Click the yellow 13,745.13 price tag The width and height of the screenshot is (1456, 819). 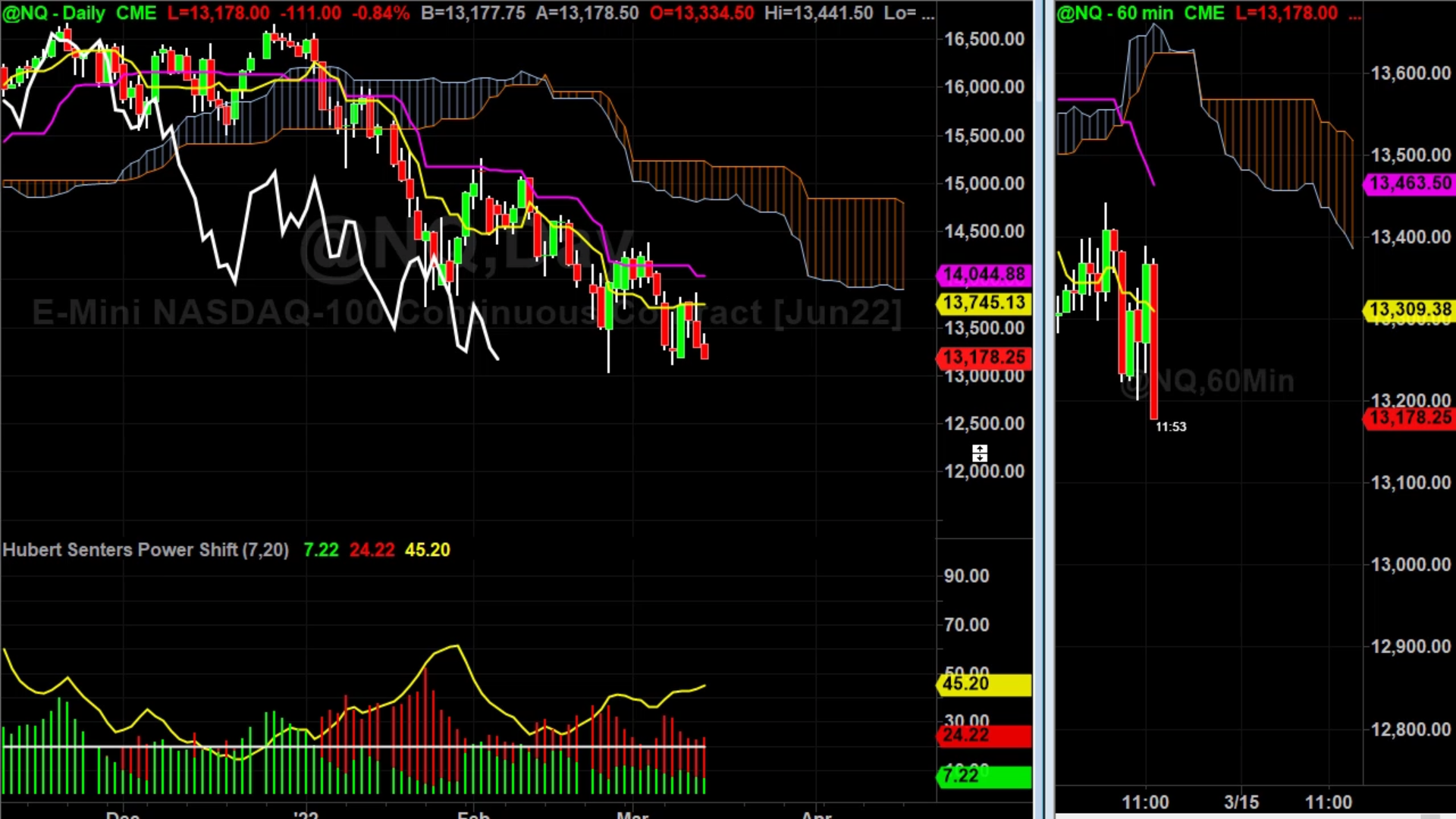[984, 303]
